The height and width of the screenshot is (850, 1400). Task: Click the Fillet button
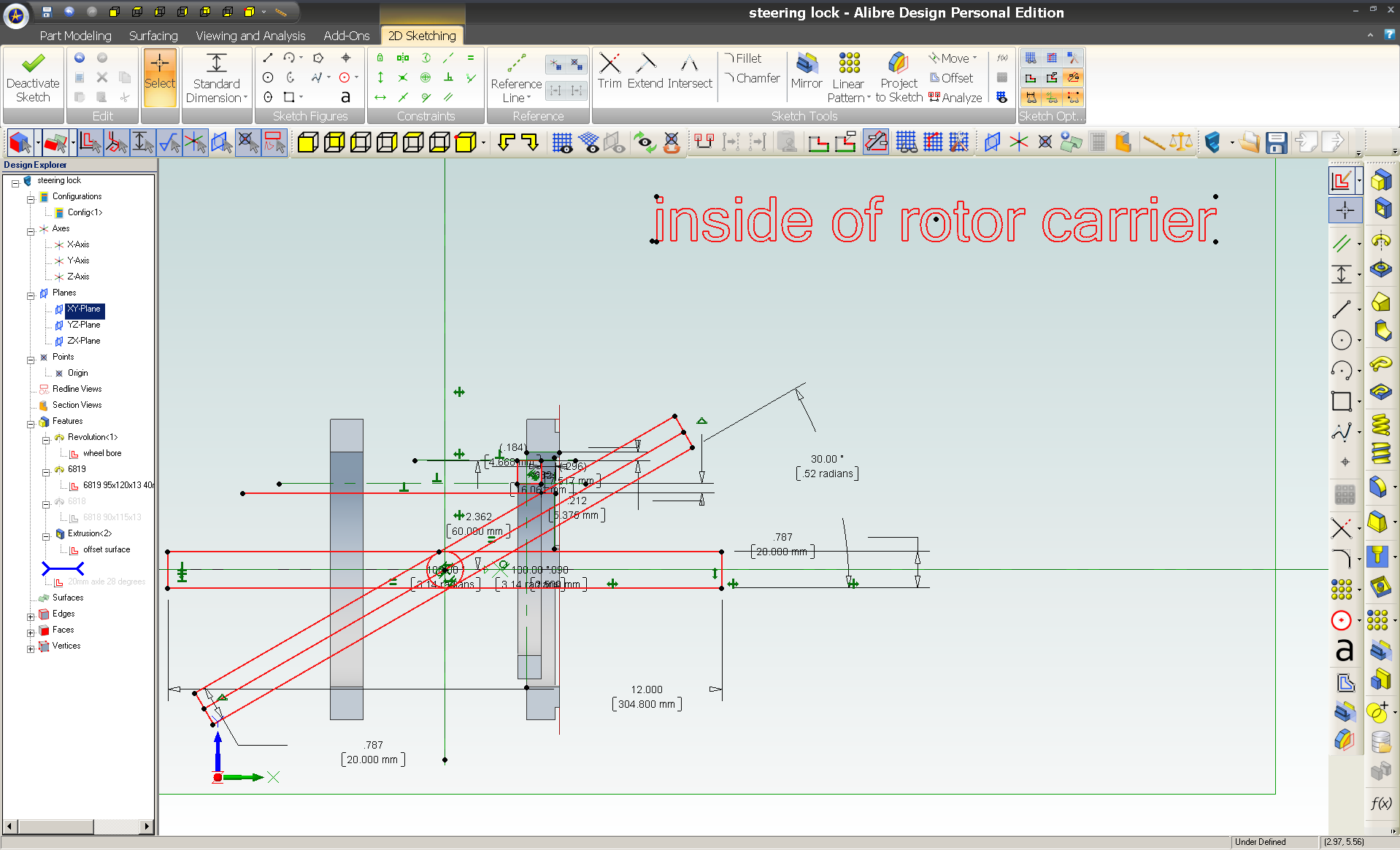[x=743, y=58]
